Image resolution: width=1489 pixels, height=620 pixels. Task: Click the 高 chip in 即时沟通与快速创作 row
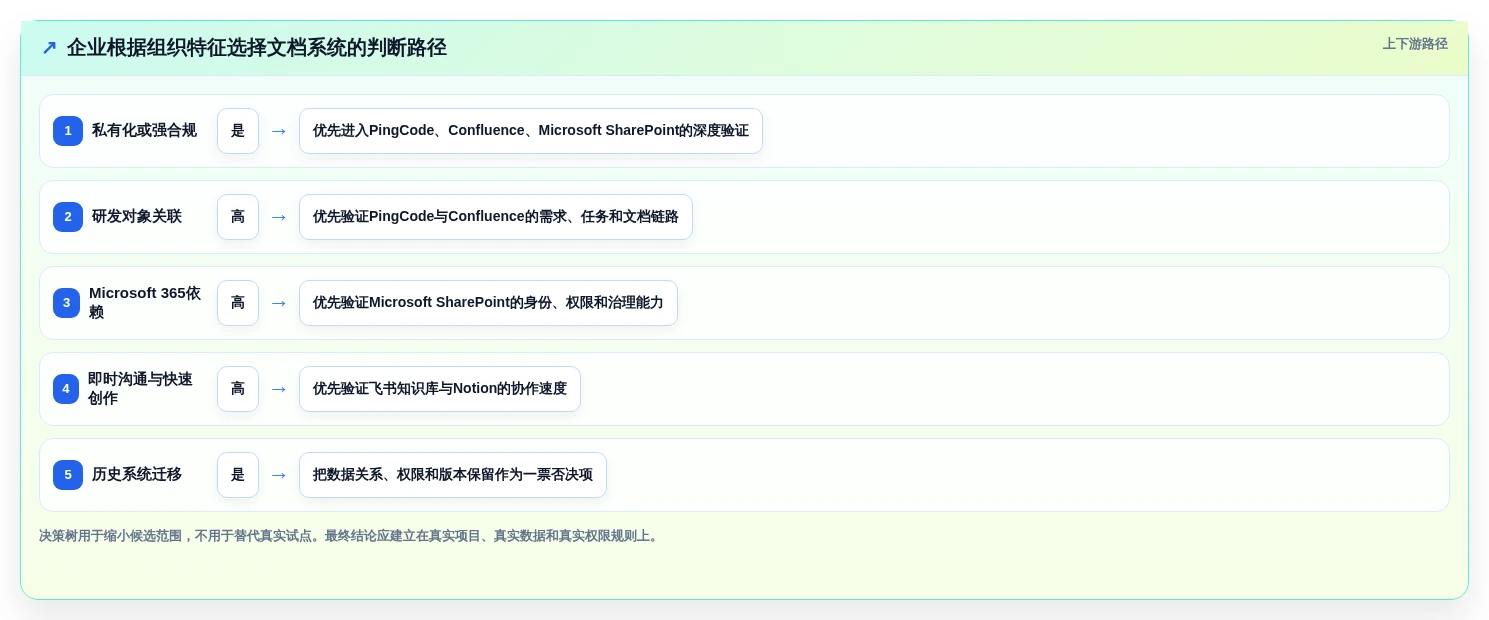pos(238,389)
